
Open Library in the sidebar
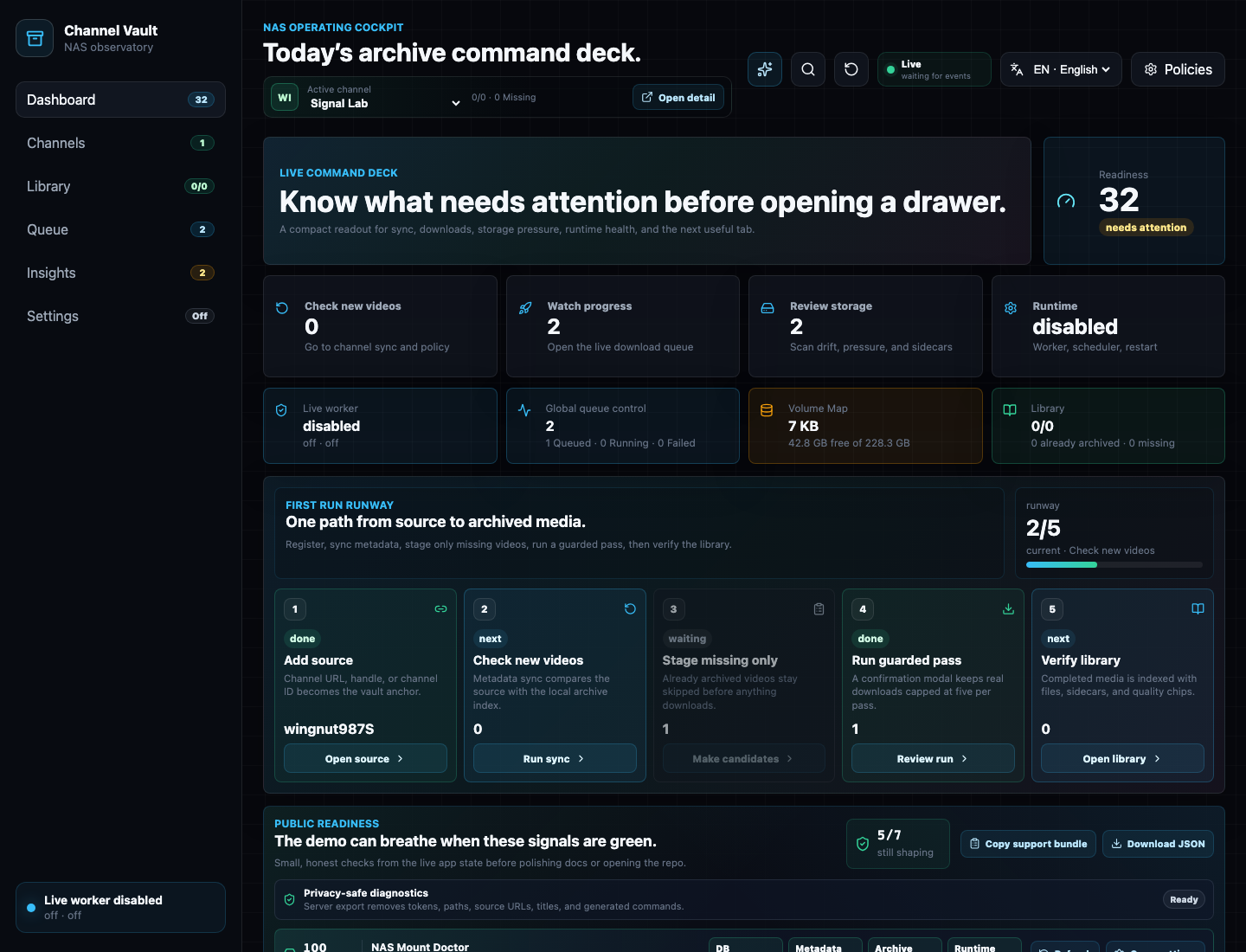(120, 186)
